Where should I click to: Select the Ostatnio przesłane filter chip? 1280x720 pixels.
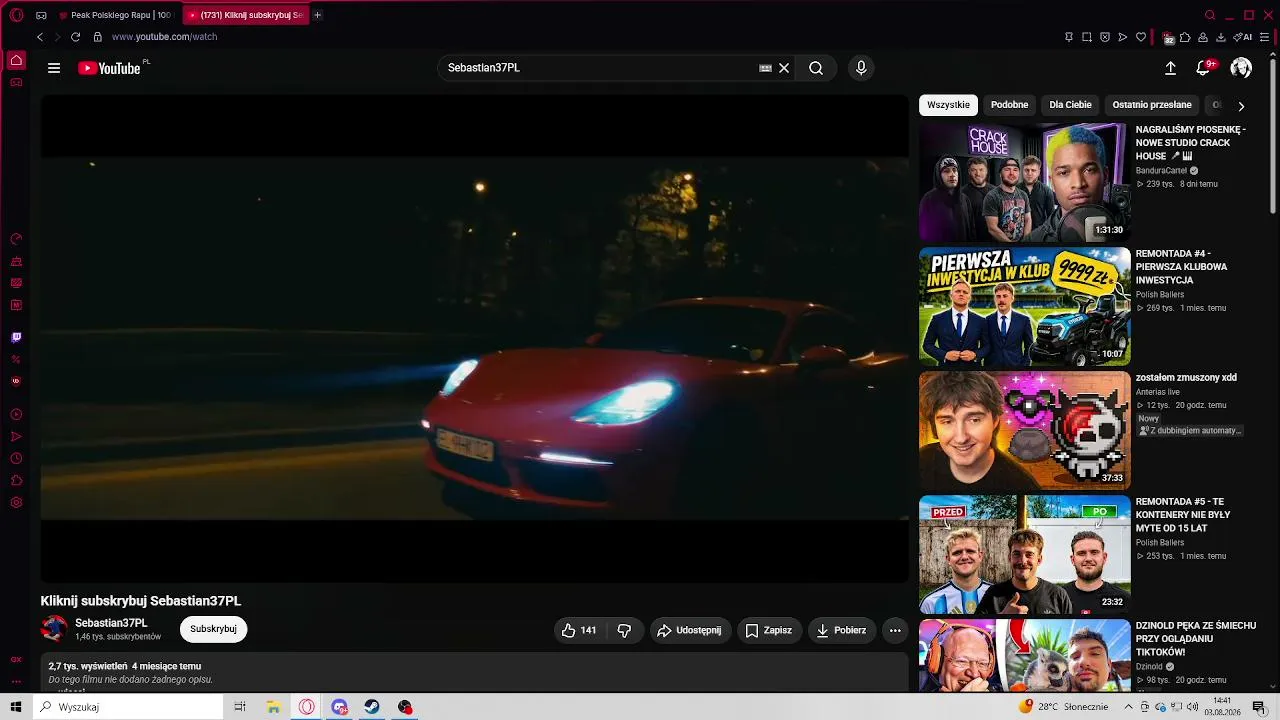[1152, 105]
